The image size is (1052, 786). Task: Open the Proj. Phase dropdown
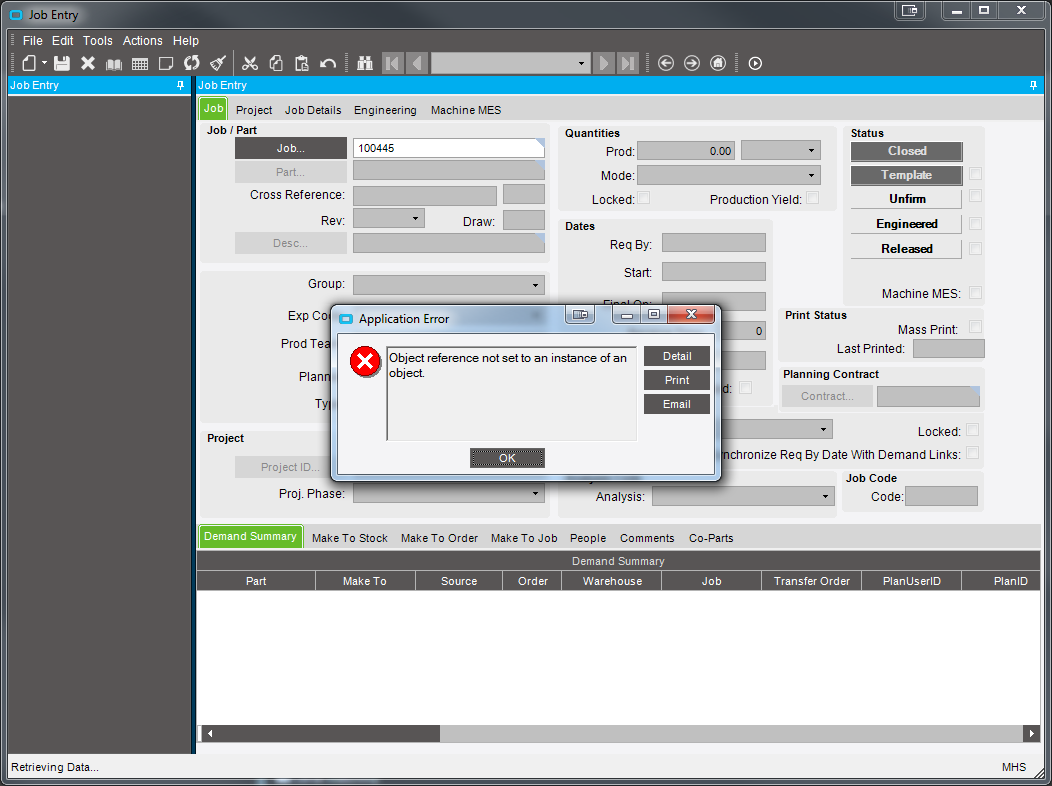(535, 494)
